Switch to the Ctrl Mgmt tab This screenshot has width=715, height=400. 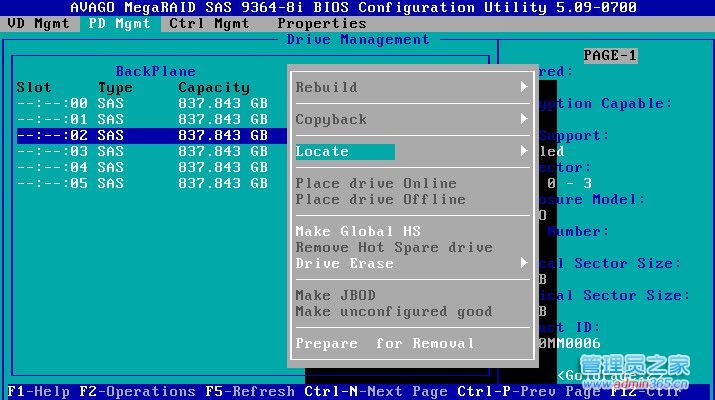coord(209,23)
